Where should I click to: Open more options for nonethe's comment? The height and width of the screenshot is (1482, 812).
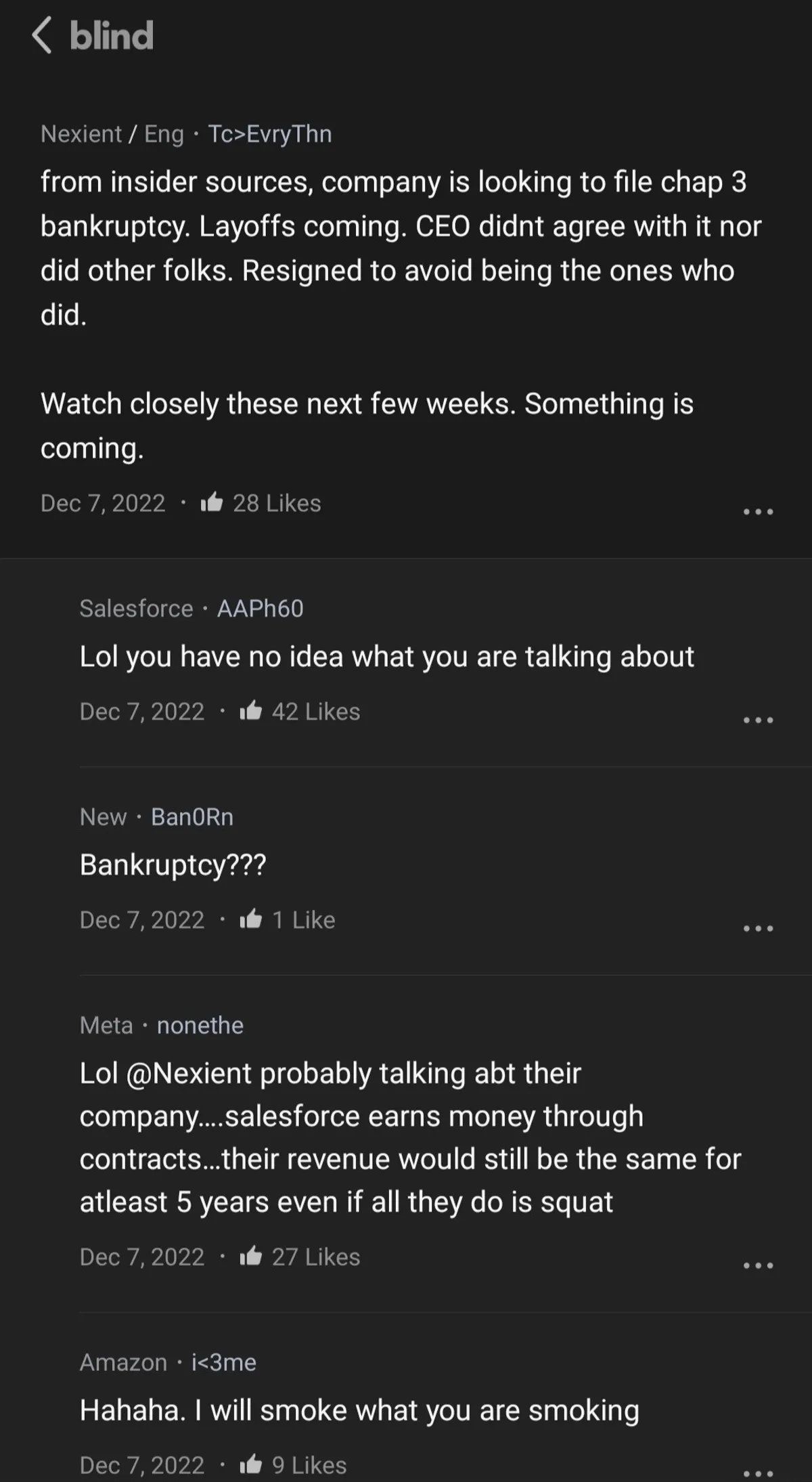click(758, 1265)
